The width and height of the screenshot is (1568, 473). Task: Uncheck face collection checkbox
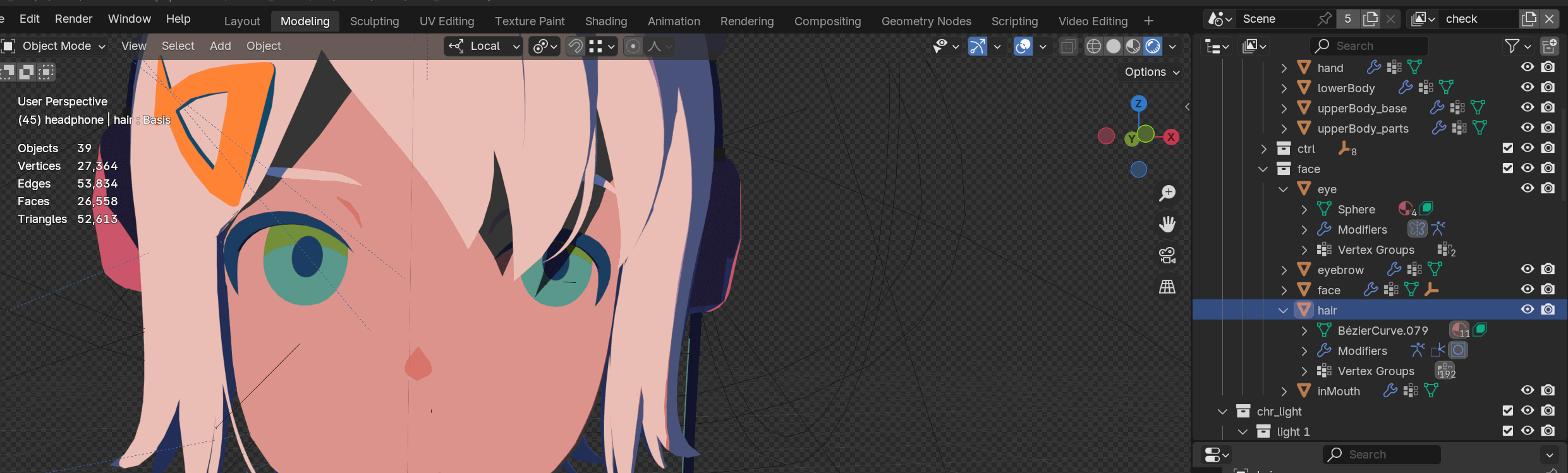[1507, 168]
